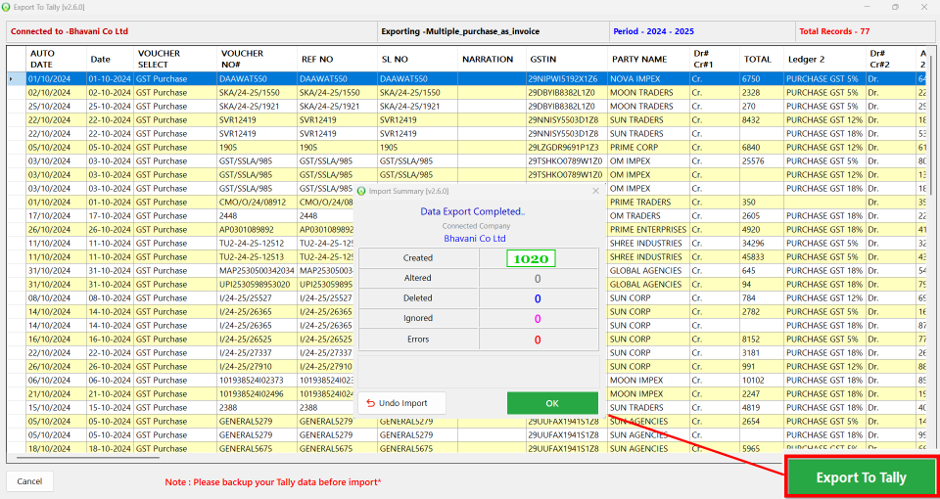Click the Undo Import button

tap(402, 403)
